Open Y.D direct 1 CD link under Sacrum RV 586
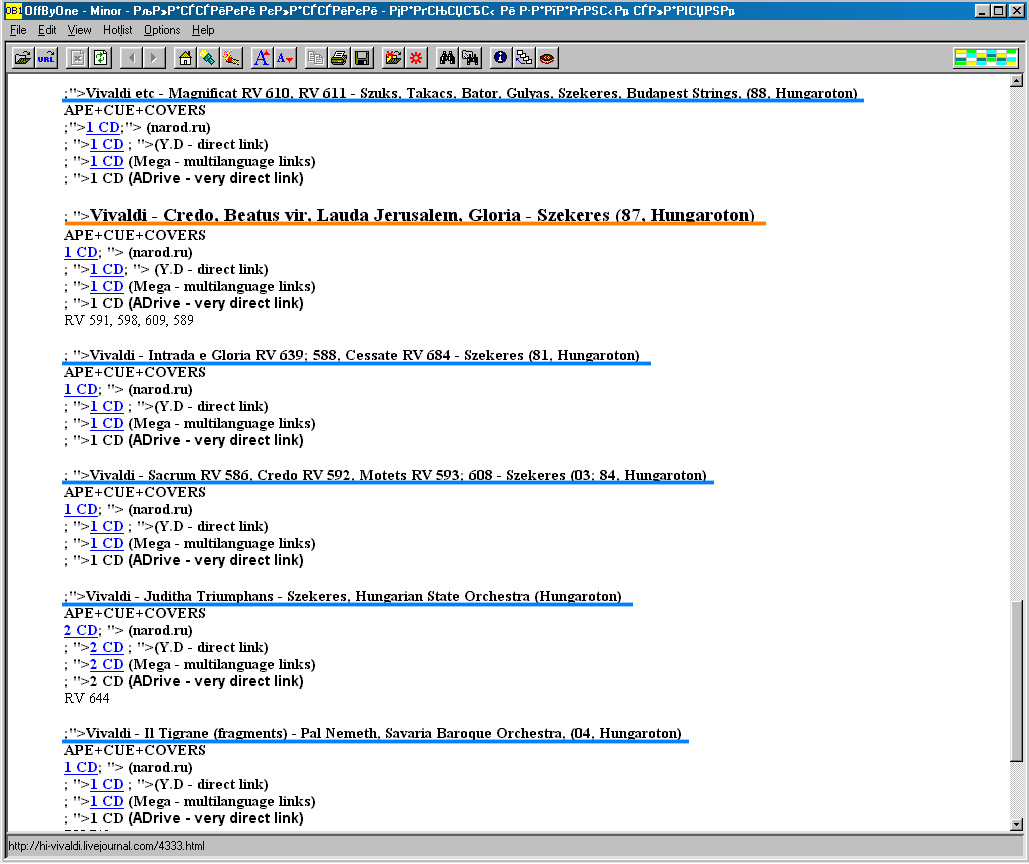Image resolution: width=1029 pixels, height=864 pixels. point(107,527)
